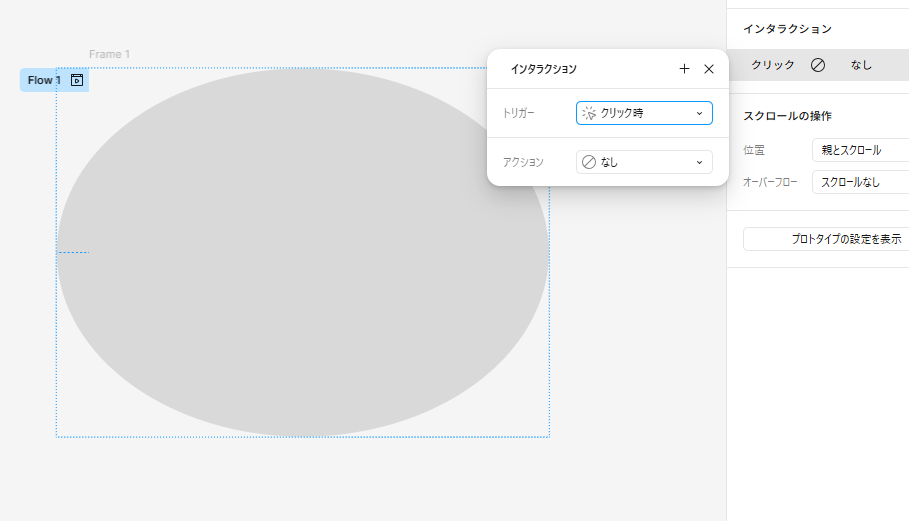The height and width of the screenshot is (521, 909).
Task: Expand the オーバーフロー dropdown スクロールなし
Action: tap(860, 182)
